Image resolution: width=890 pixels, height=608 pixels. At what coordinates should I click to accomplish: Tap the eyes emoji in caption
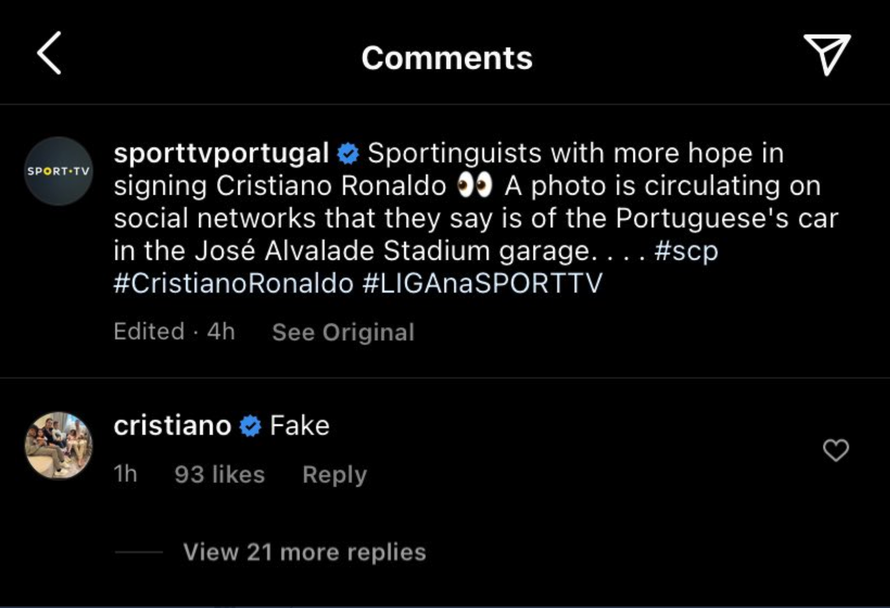point(474,187)
